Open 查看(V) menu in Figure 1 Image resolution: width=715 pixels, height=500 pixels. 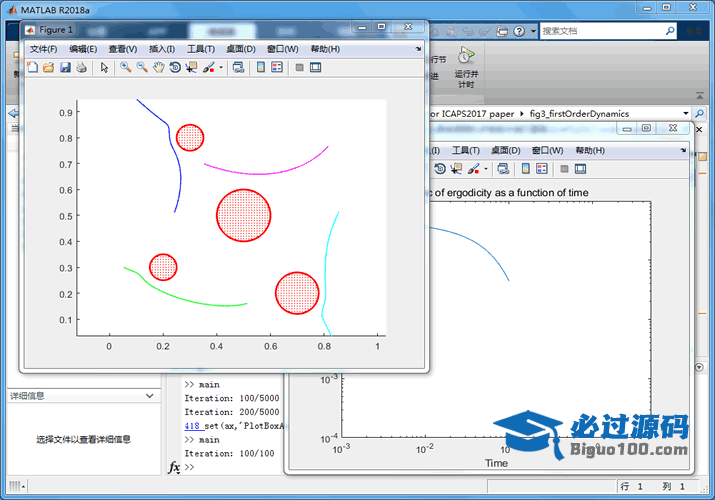tap(123, 49)
